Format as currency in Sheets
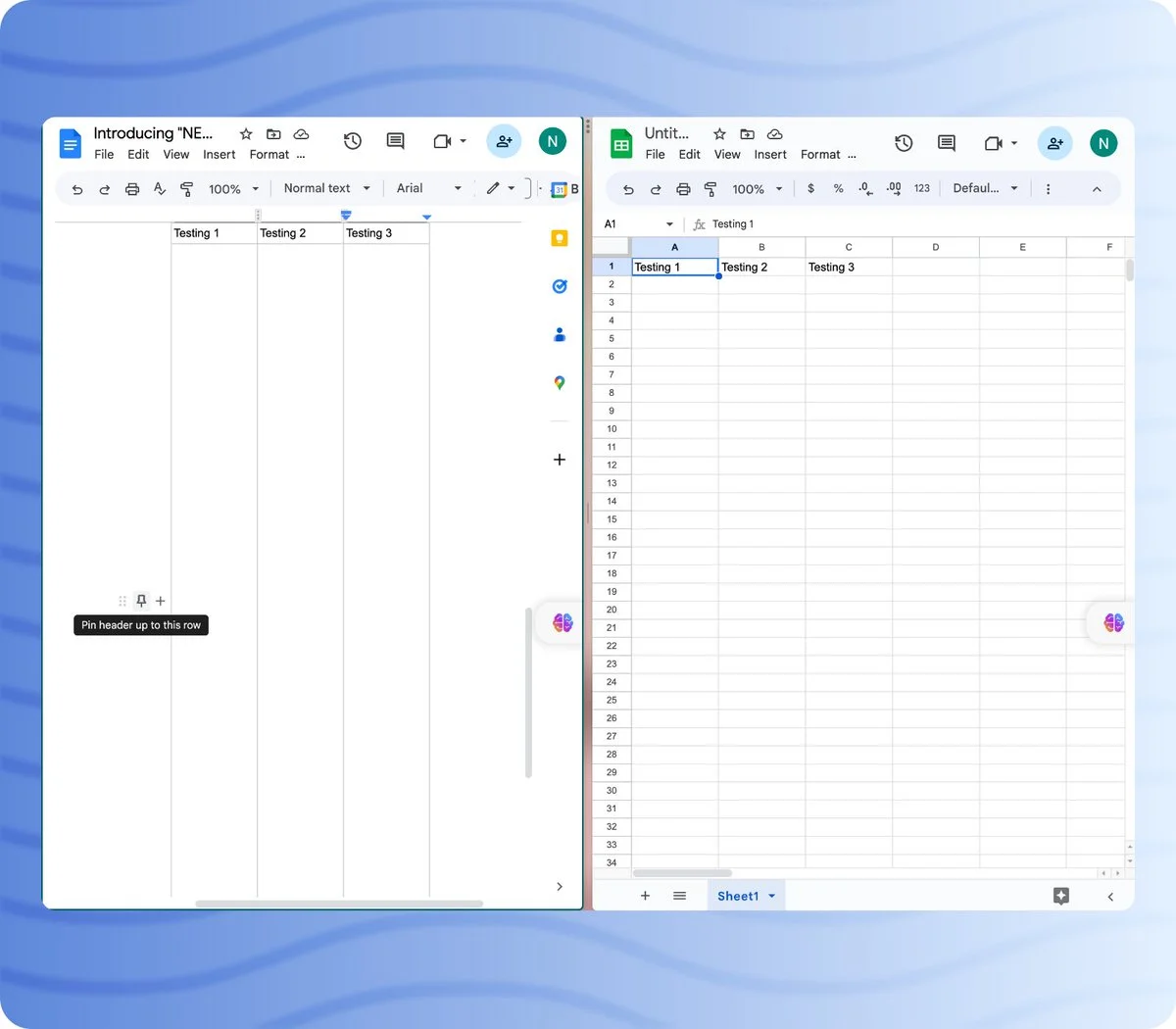 [x=810, y=188]
